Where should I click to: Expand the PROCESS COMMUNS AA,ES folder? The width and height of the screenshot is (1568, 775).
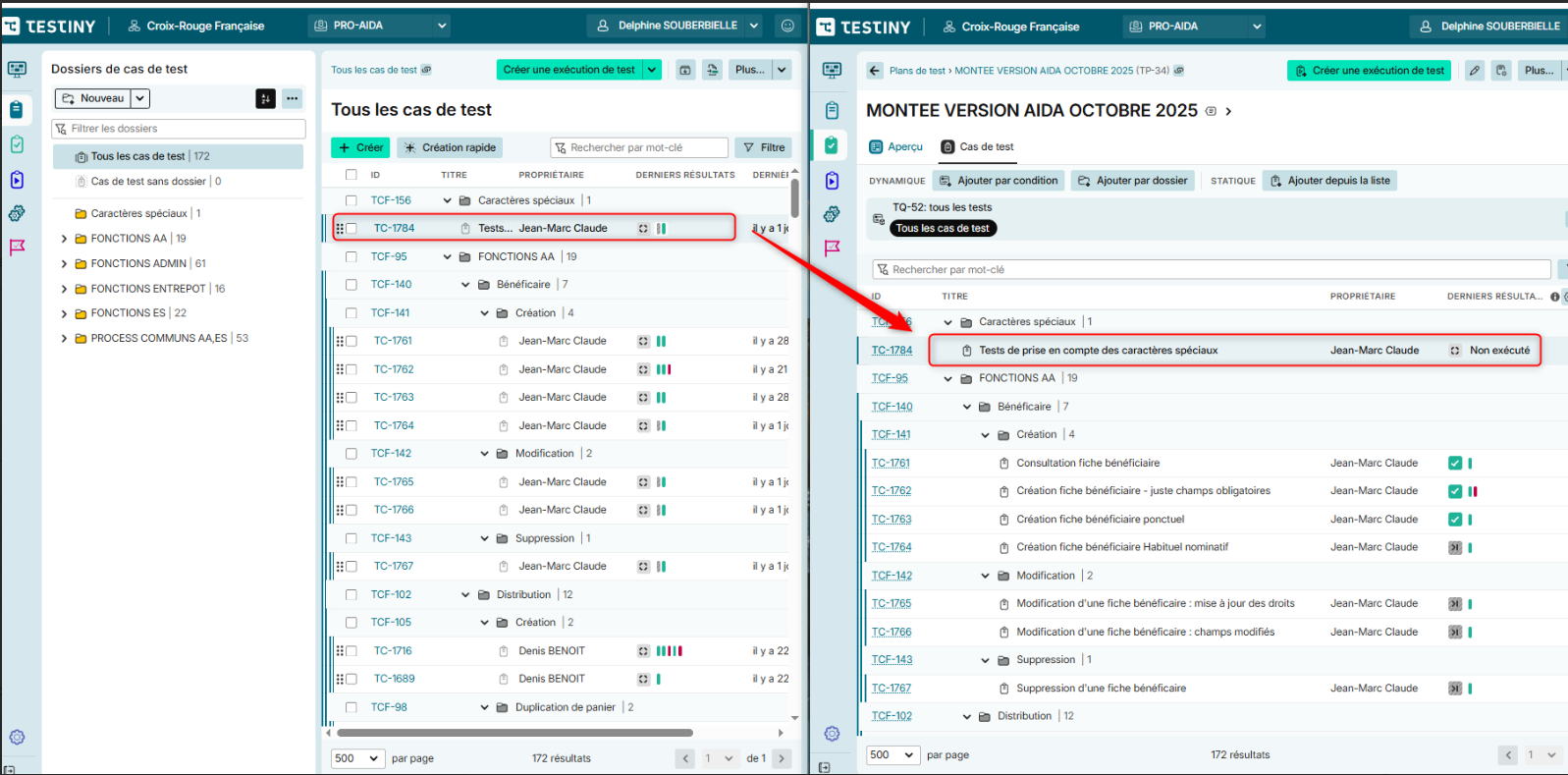point(65,338)
